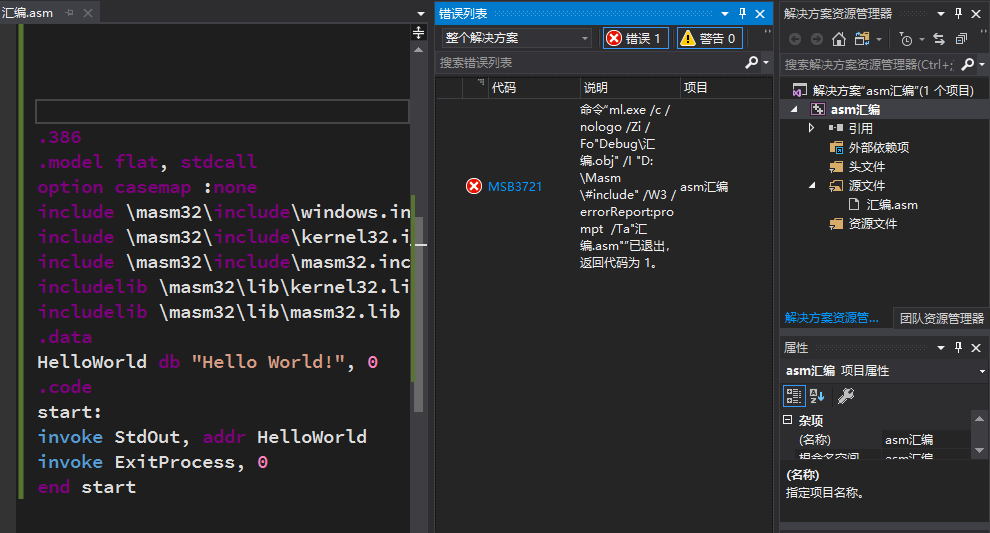Collapse the 杂项 property category
The height and width of the screenshot is (533, 990).
pyautogui.click(x=787, y=419)
